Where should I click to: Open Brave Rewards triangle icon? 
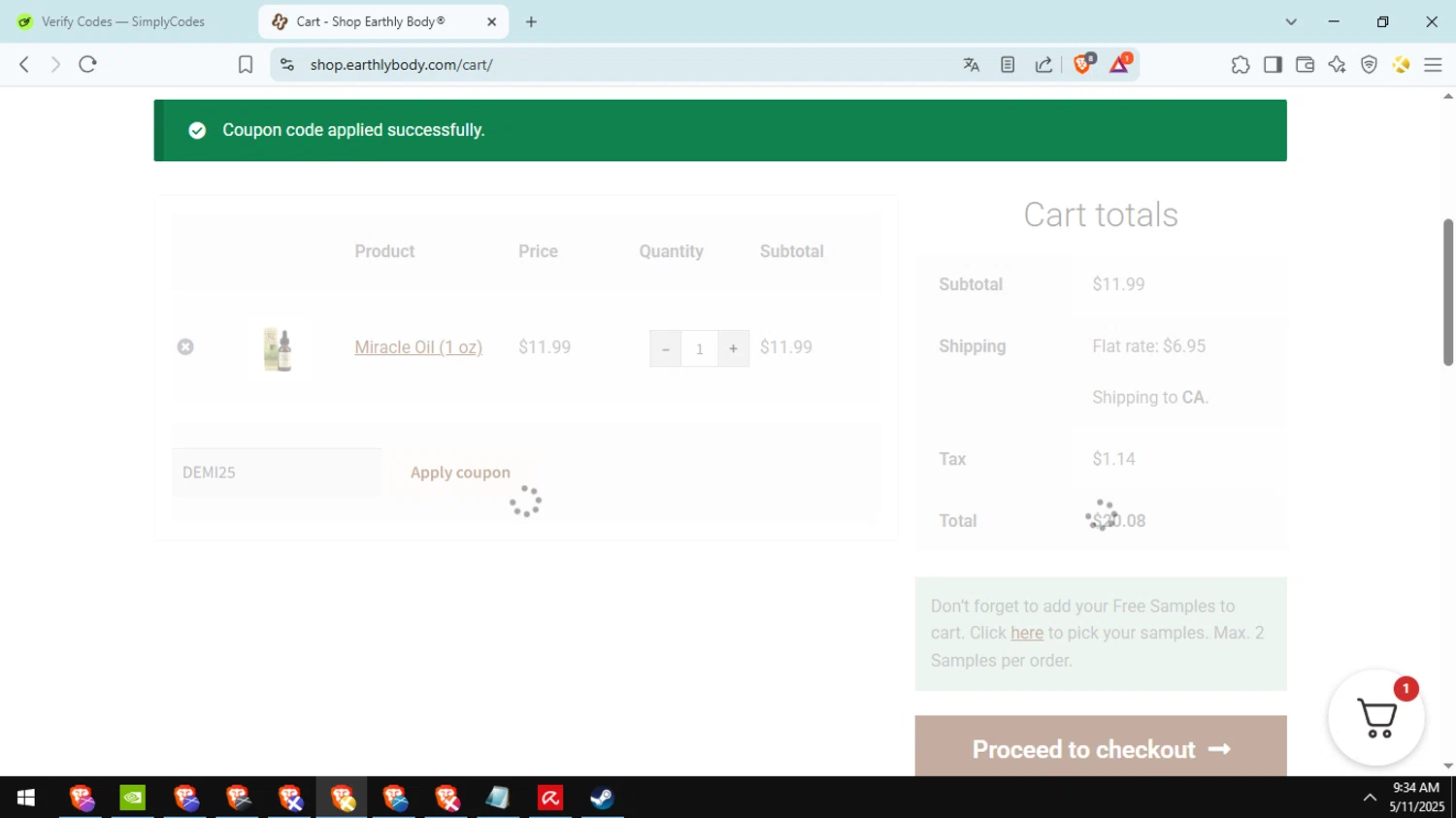1119,64
